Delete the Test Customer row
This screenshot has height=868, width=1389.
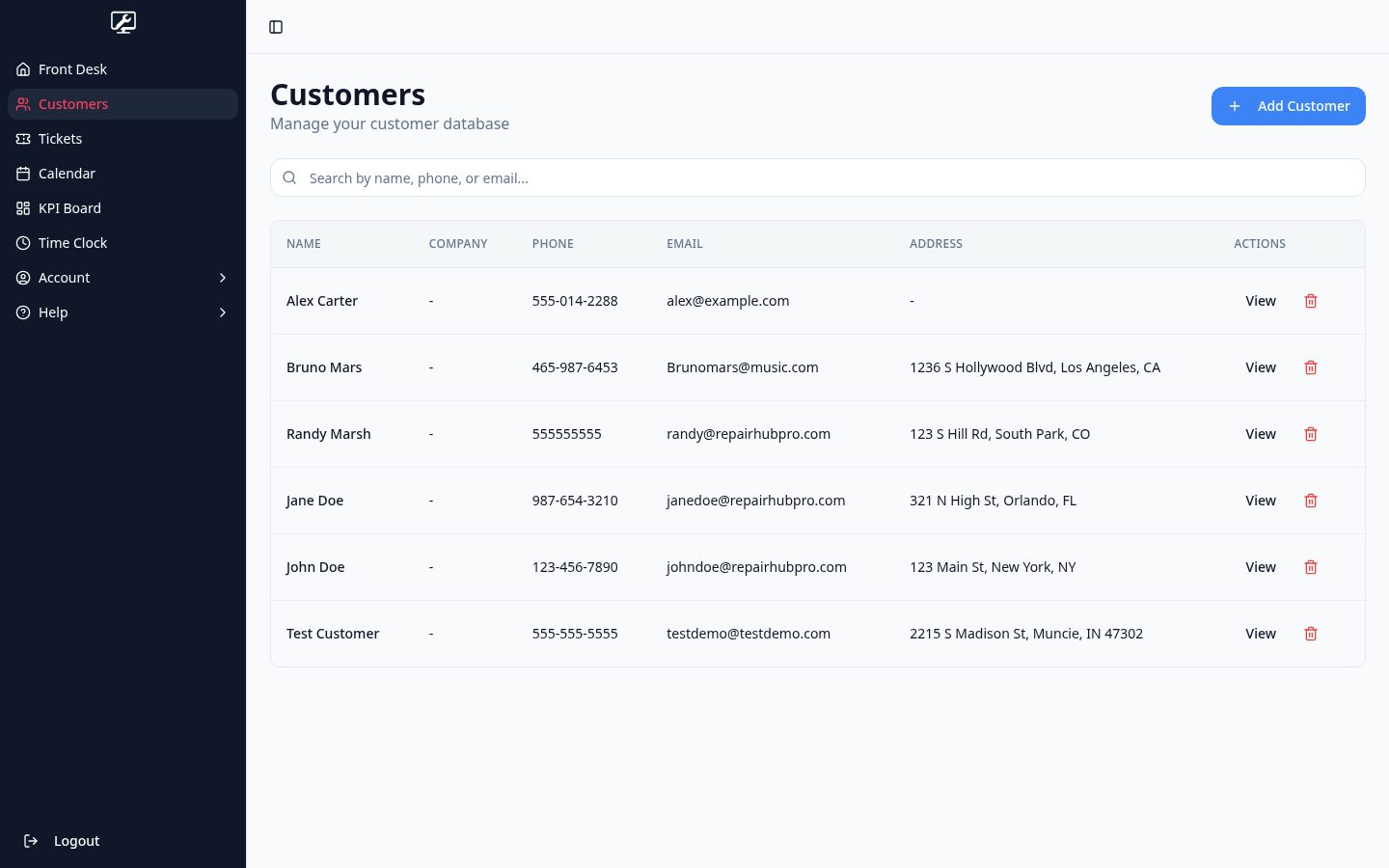[x=1311, y=634]
